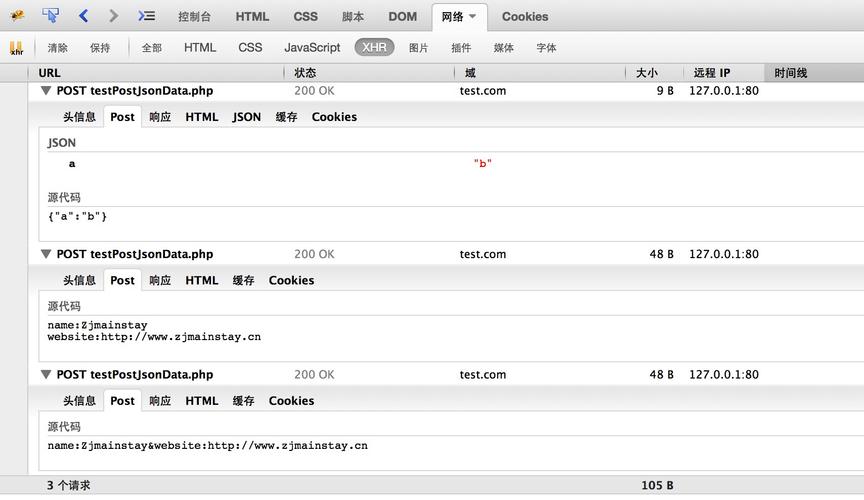Click the 保持 persist button
Image resolution: width=864 pixels, height=500 pixels.
[x=100, y=48]
